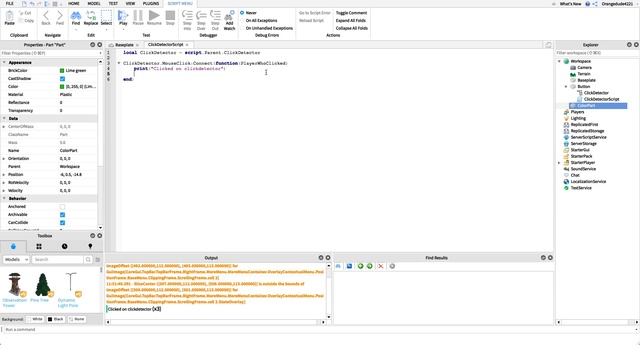Expand the StarterPlayer tree node

click(x=559, y=162)
